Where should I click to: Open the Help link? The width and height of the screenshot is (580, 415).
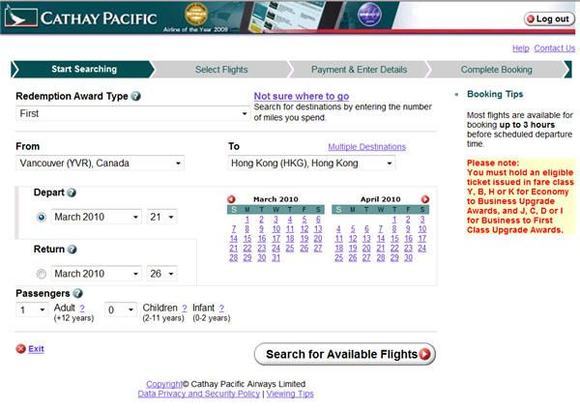[520, 48]
